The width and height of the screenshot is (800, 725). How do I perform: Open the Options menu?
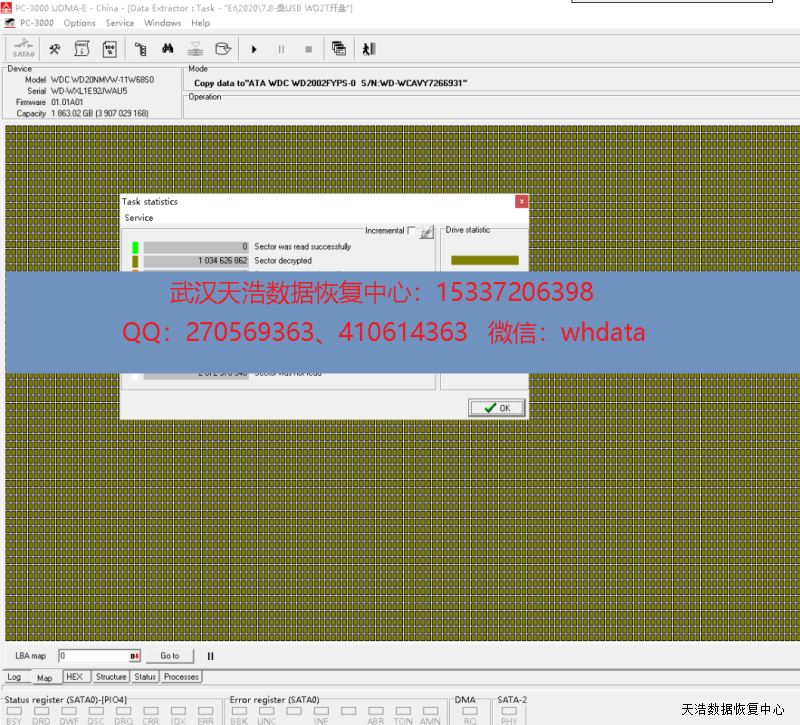point(79,23)
